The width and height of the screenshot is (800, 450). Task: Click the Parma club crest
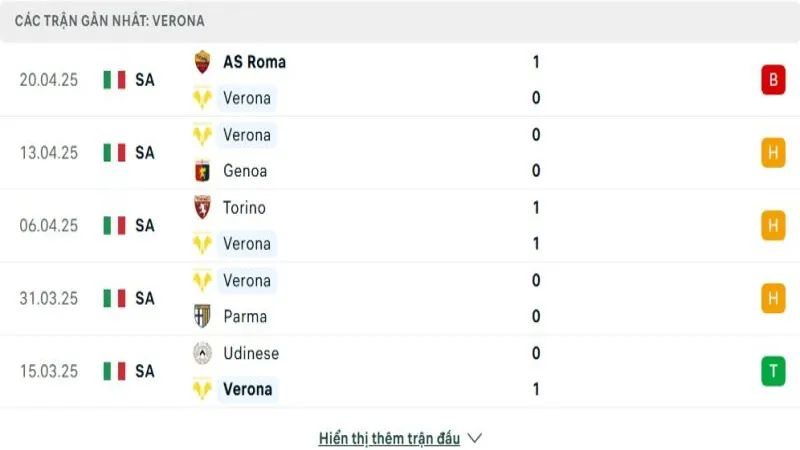coord(202,317)
